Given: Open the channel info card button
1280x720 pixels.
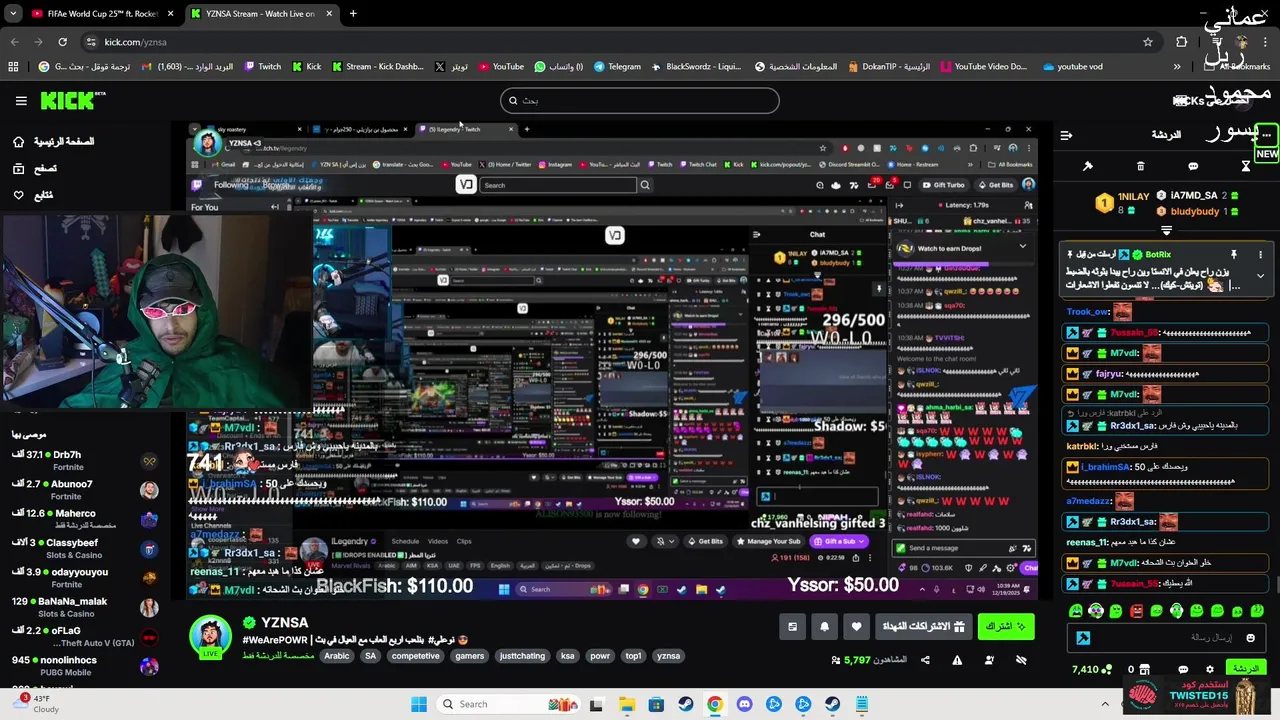Looking at the screenshot, I should (x=792, y=627).
